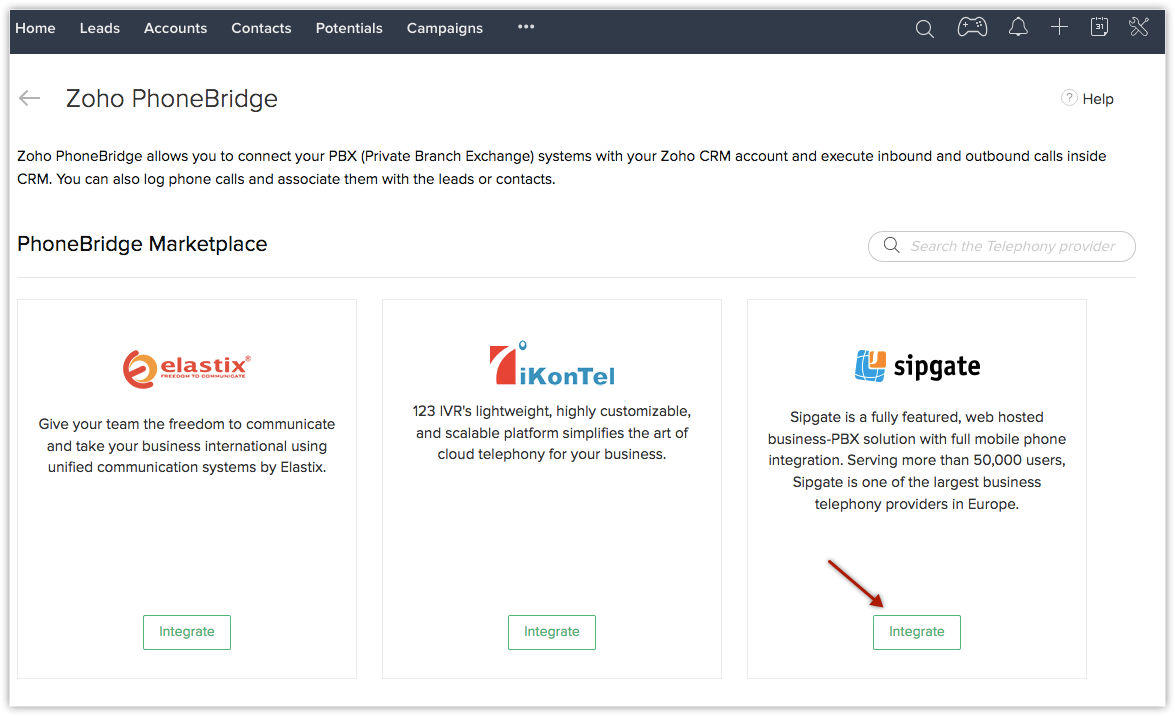Viewport: 1175px width, 716px height.
Task: Open the setup tools icon
Action: (x=1138, y=27)
